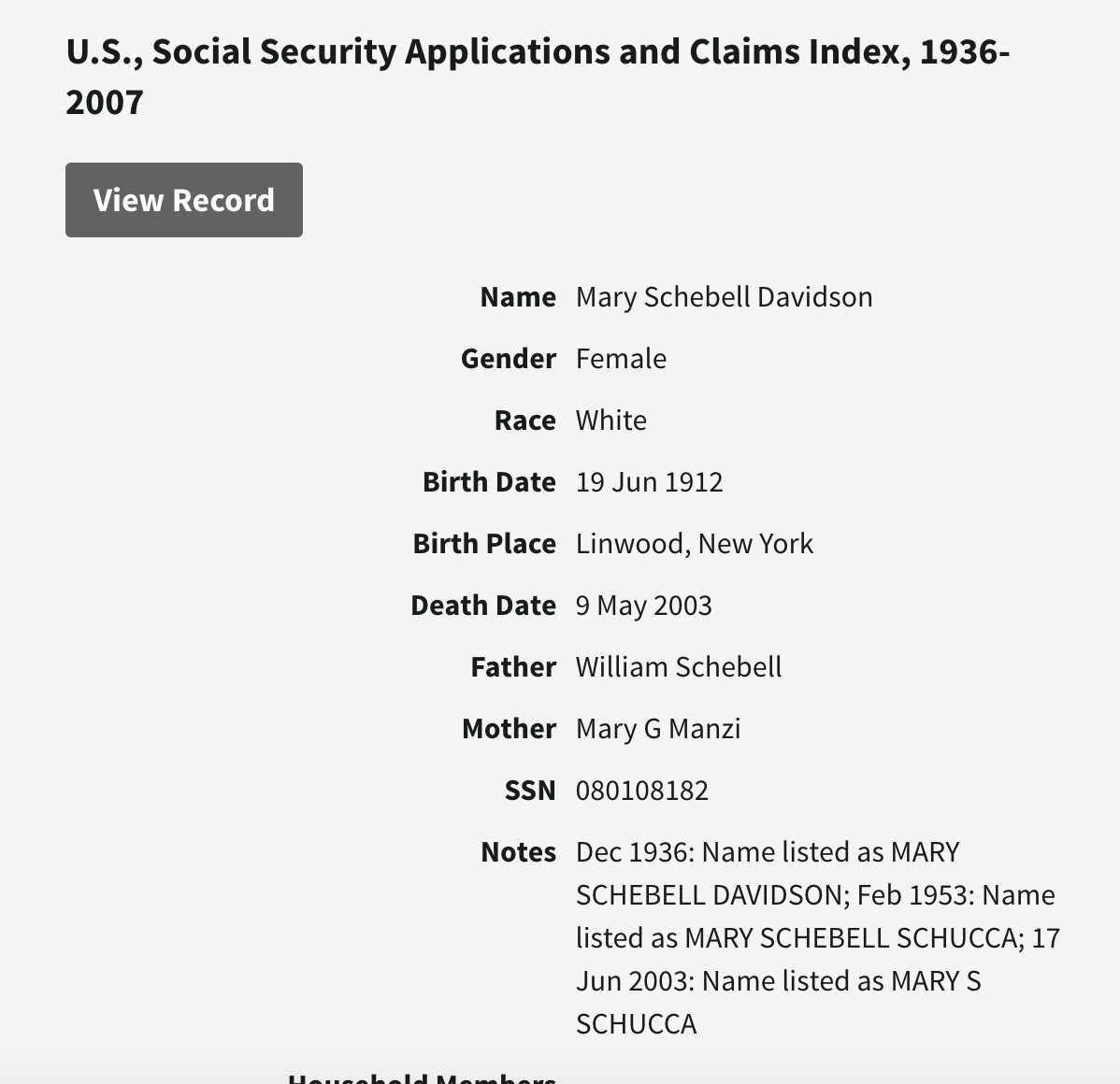Click the Mother field label
This screenshot has width=1120, height=1084.
pyautogui.click(x=509, y=729)
